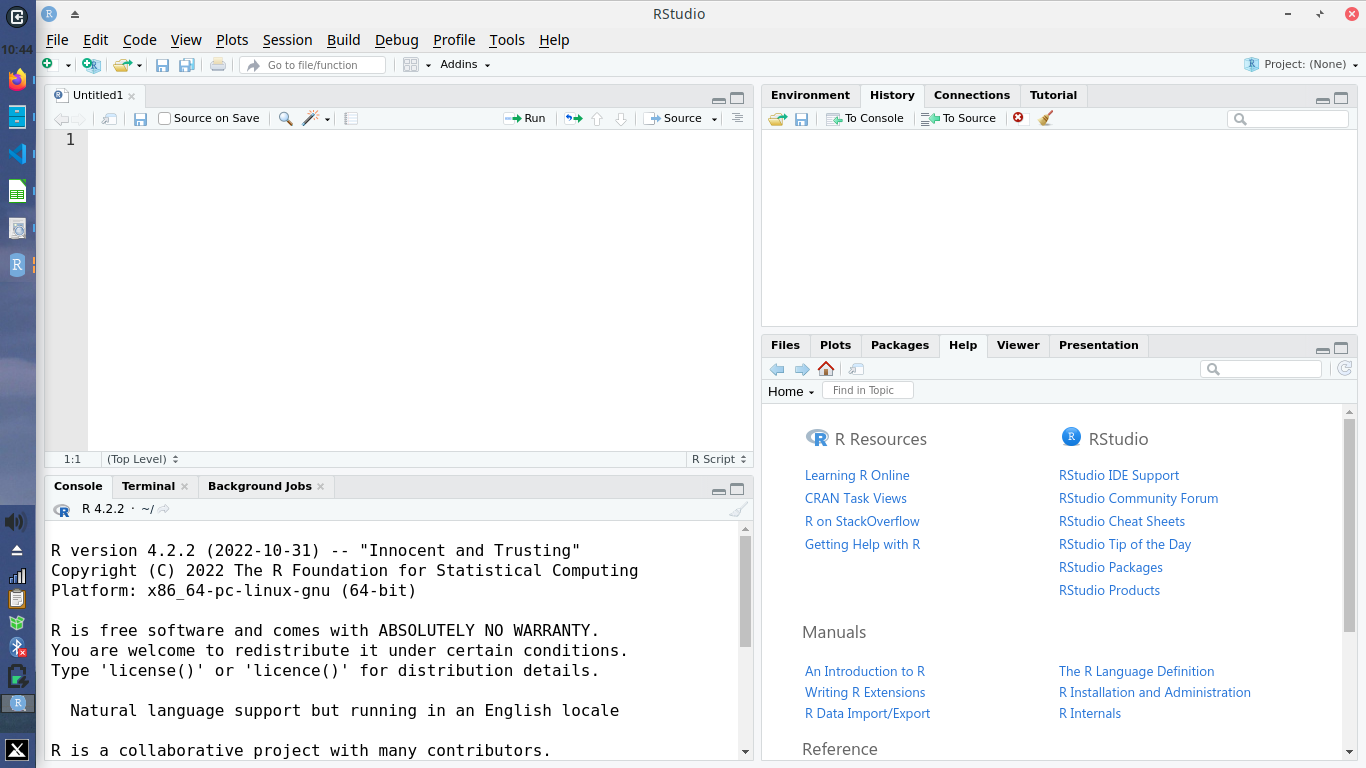Create a new project icon
Screen dimensions: 1366x768
[x=91, y=64]
